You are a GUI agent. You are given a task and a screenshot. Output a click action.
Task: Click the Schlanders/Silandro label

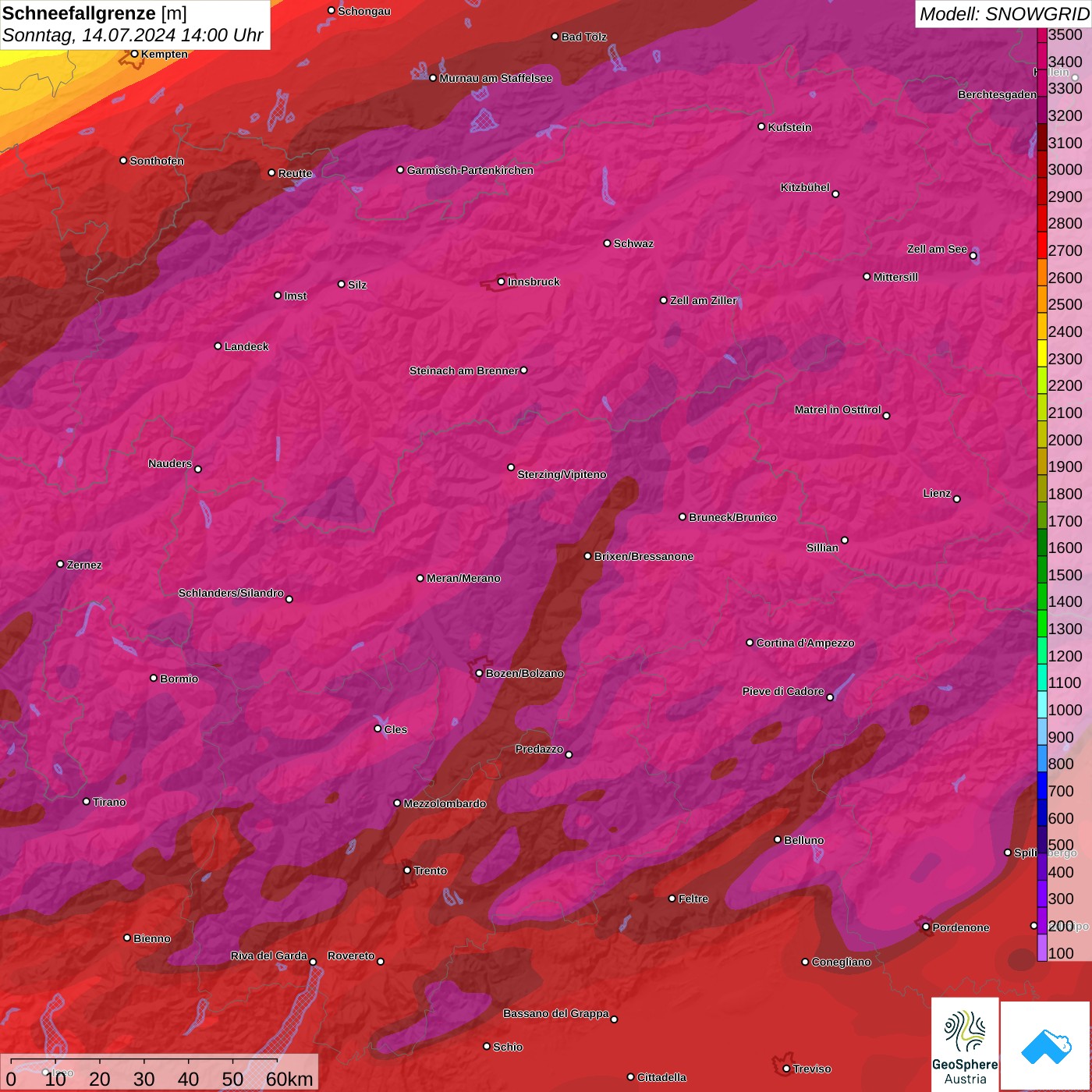pos(231,593)
